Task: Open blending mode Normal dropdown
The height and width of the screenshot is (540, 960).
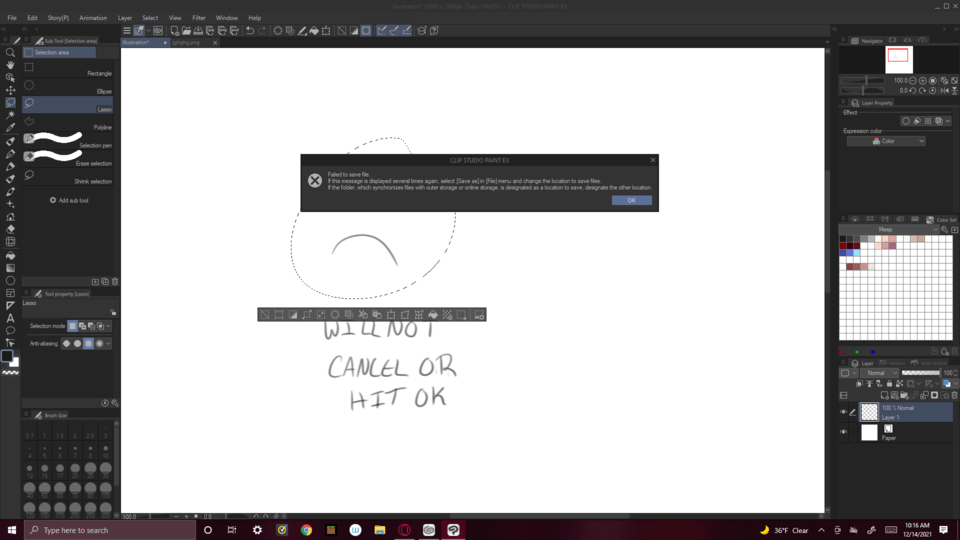Action: click(x=880, y=373)
